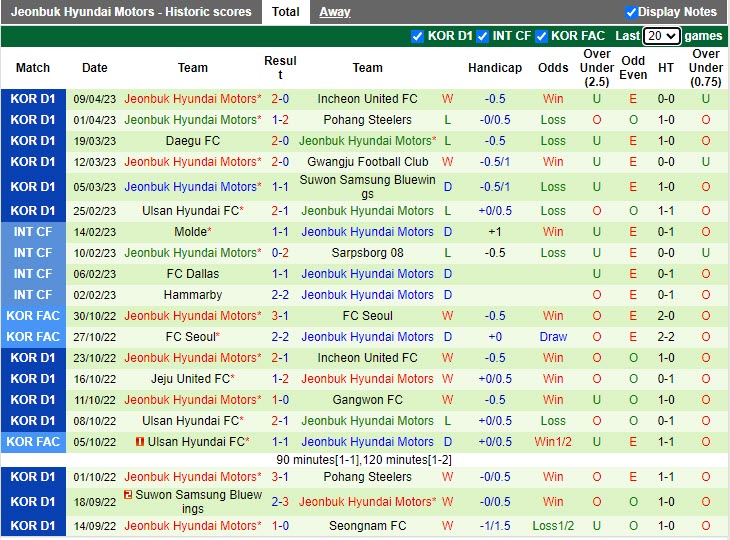The image size is (730, 540).
Task: Open Gangwon FC team link
Action: (x=367, y=399)
